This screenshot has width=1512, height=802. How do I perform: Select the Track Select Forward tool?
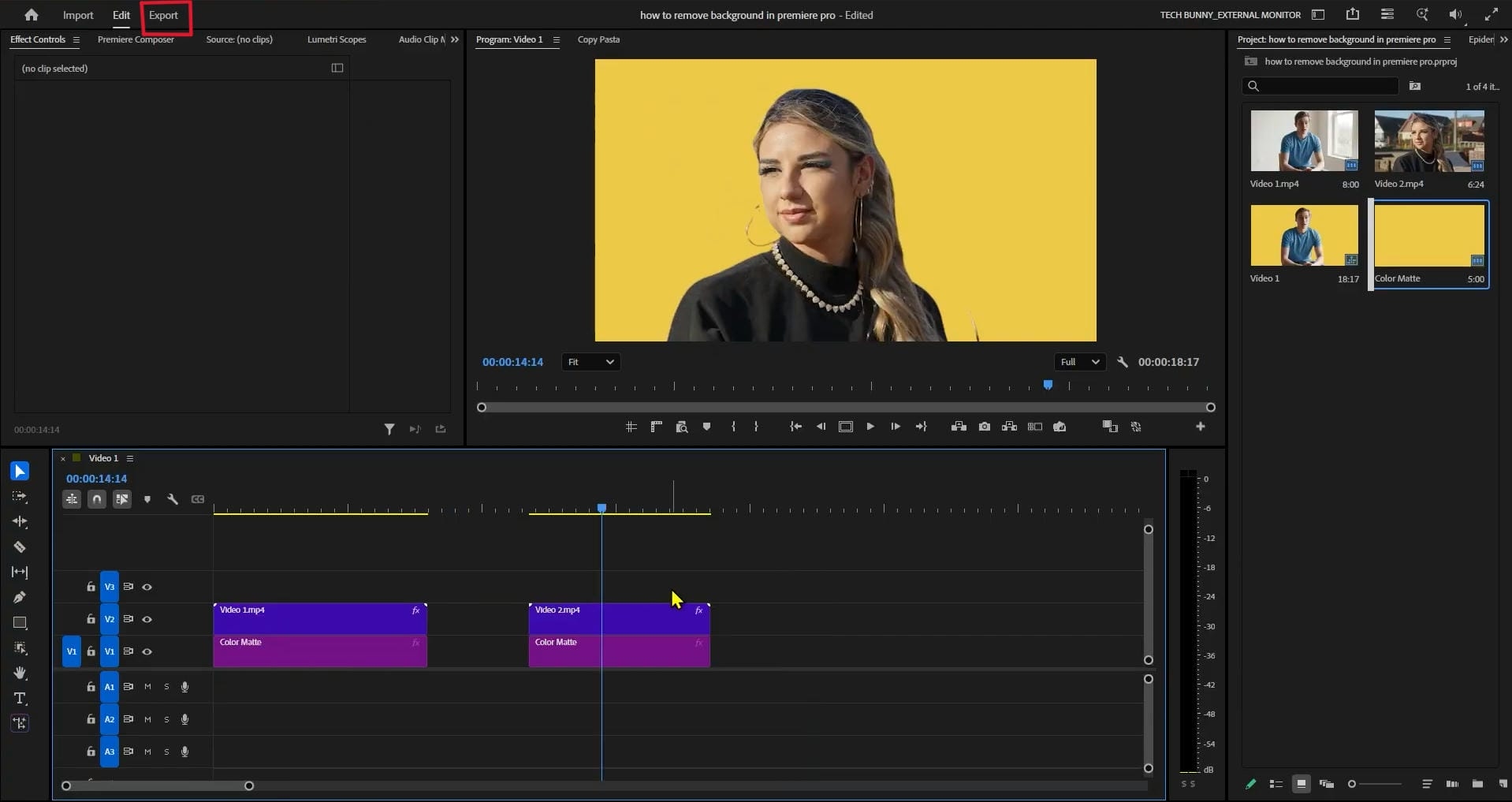coord(20,497)
